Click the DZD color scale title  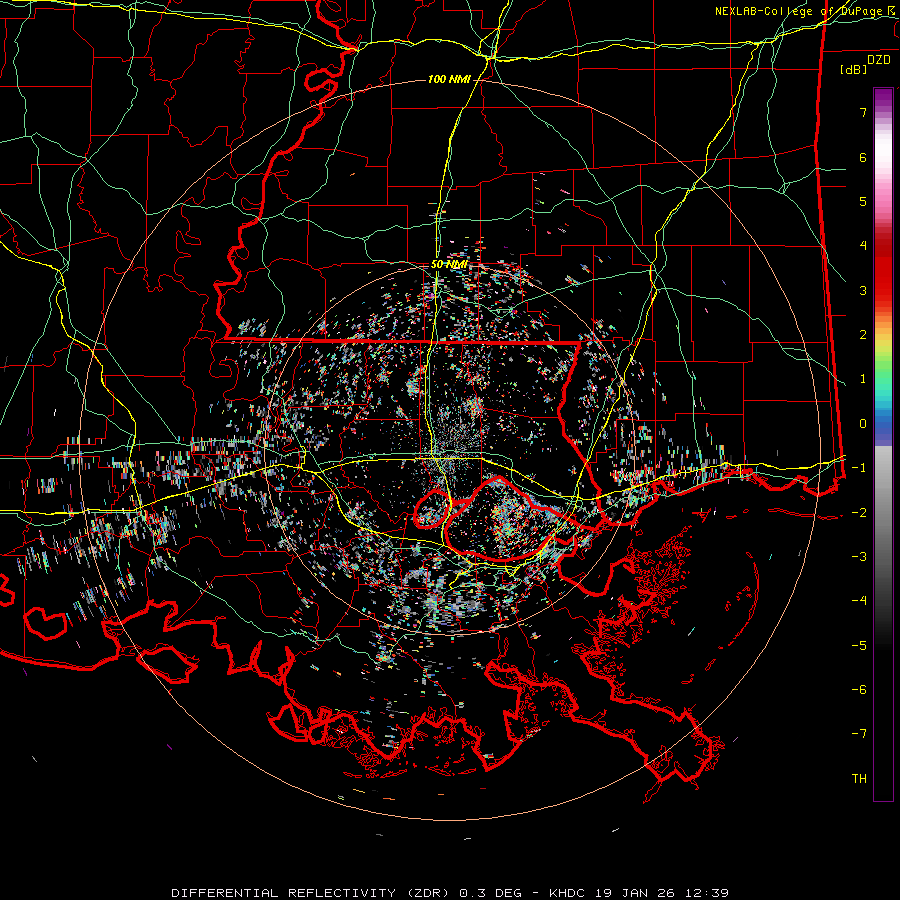tap(878, 60)
